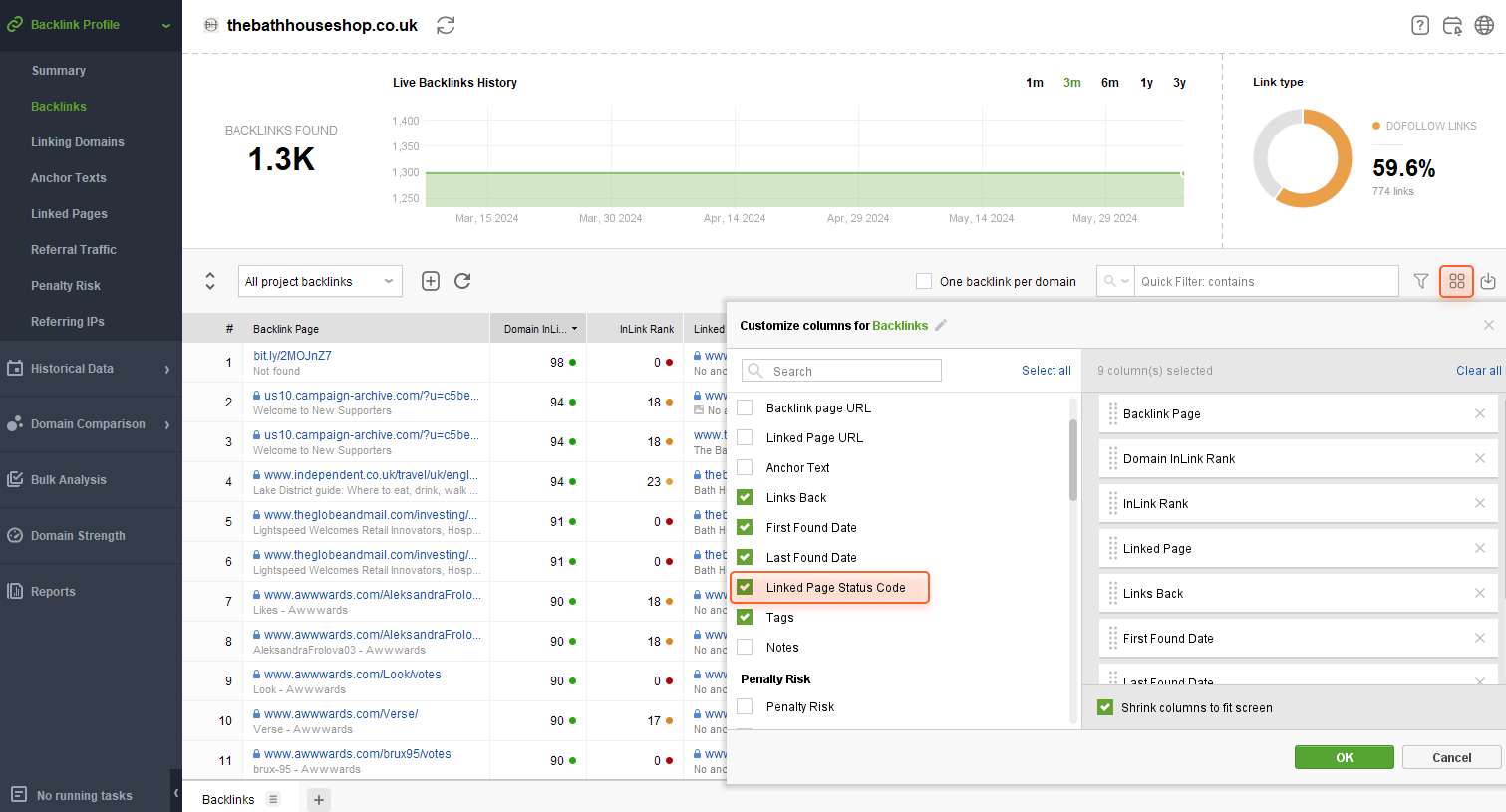Click the column list scrollbar thumb
This screenshot has height=812, width=1506.
pyautogui.click(x=1073, y=459)
